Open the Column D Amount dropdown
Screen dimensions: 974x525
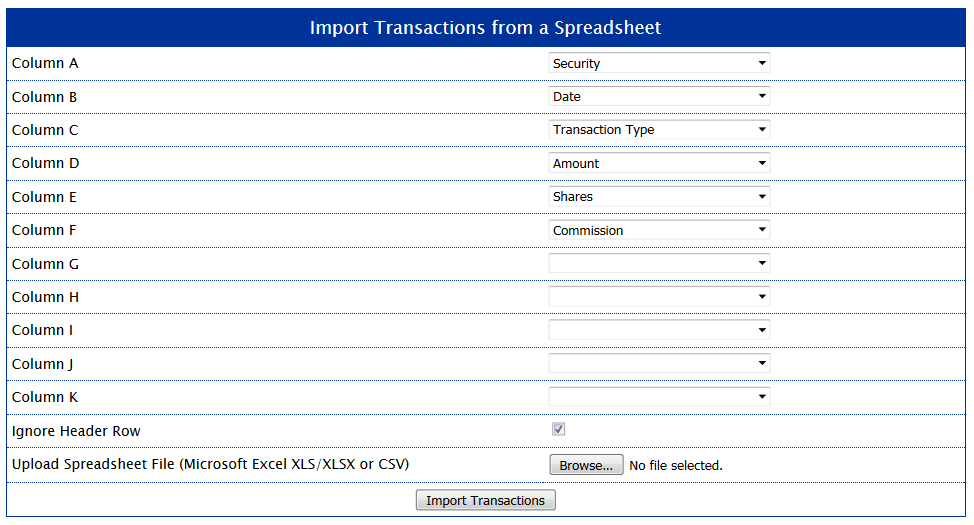[659, 163]
